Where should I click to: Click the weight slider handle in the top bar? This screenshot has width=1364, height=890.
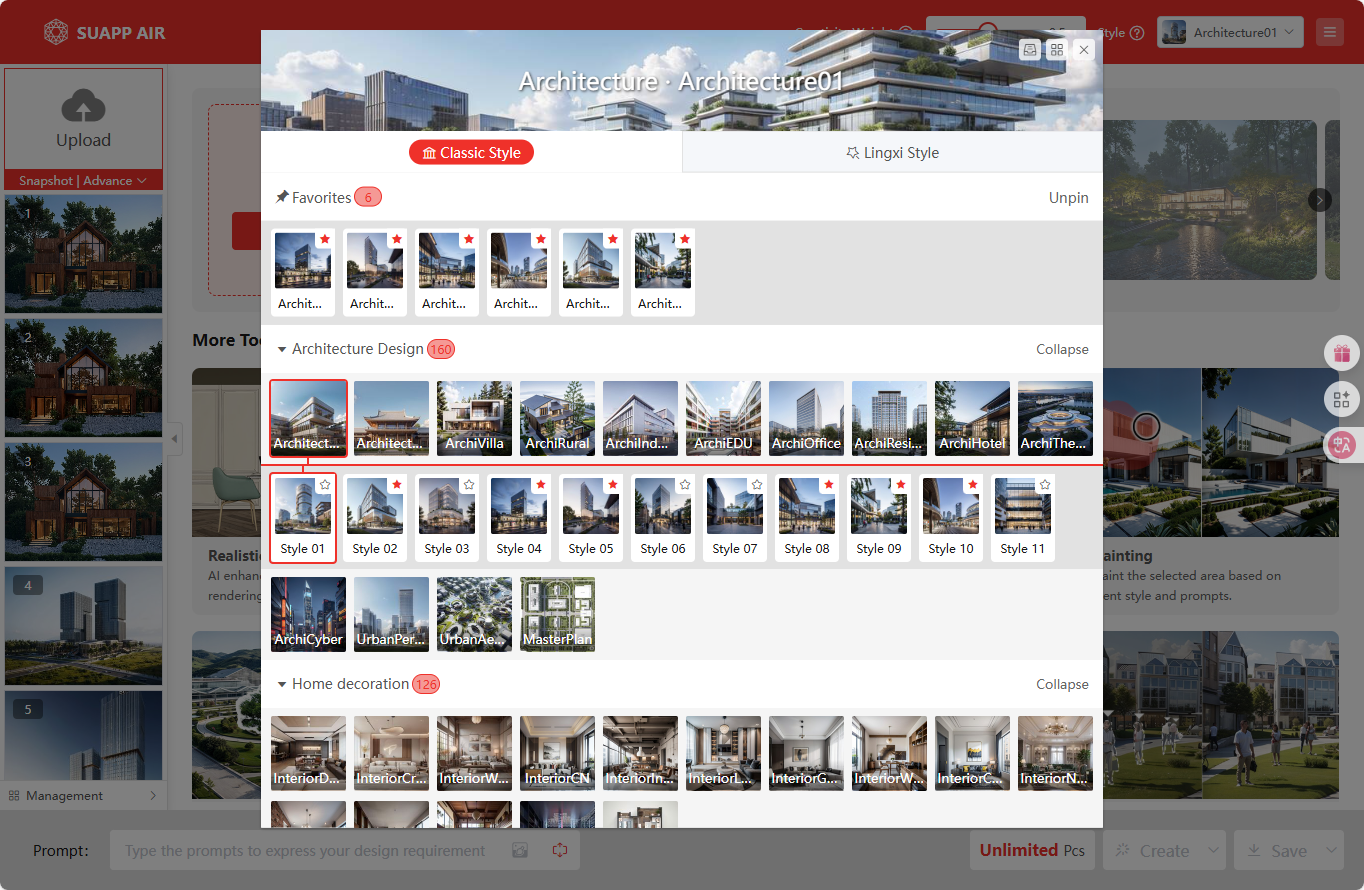(x=988, y=31)
